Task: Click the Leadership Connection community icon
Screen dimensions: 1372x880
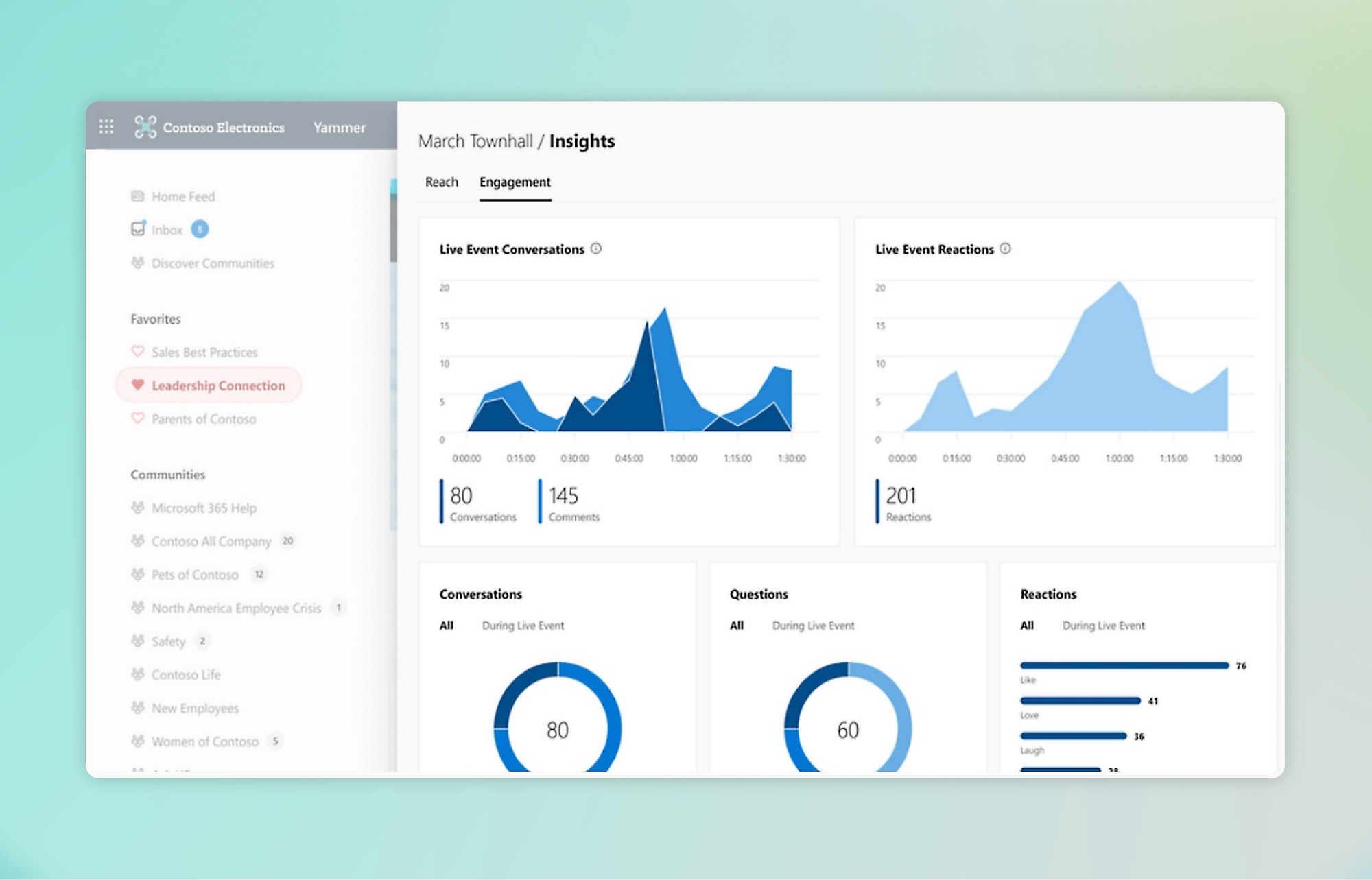Action: 136,384
